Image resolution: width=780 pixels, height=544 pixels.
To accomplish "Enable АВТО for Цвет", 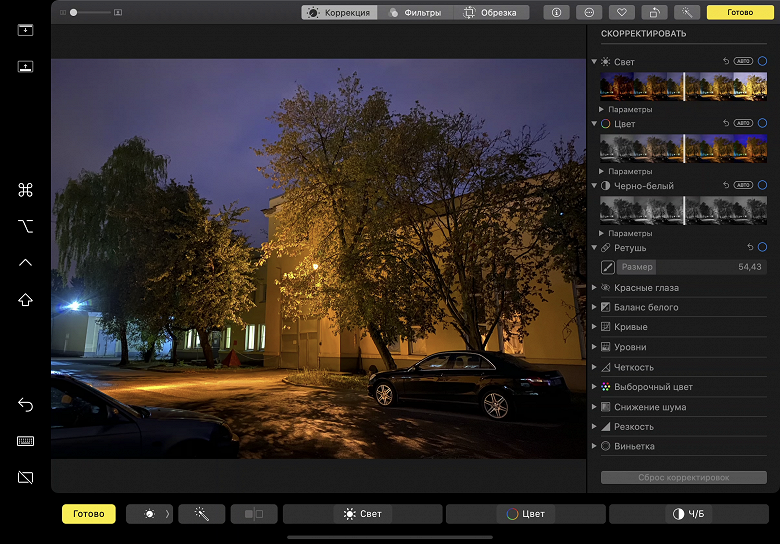I will (x=743, y=123).
